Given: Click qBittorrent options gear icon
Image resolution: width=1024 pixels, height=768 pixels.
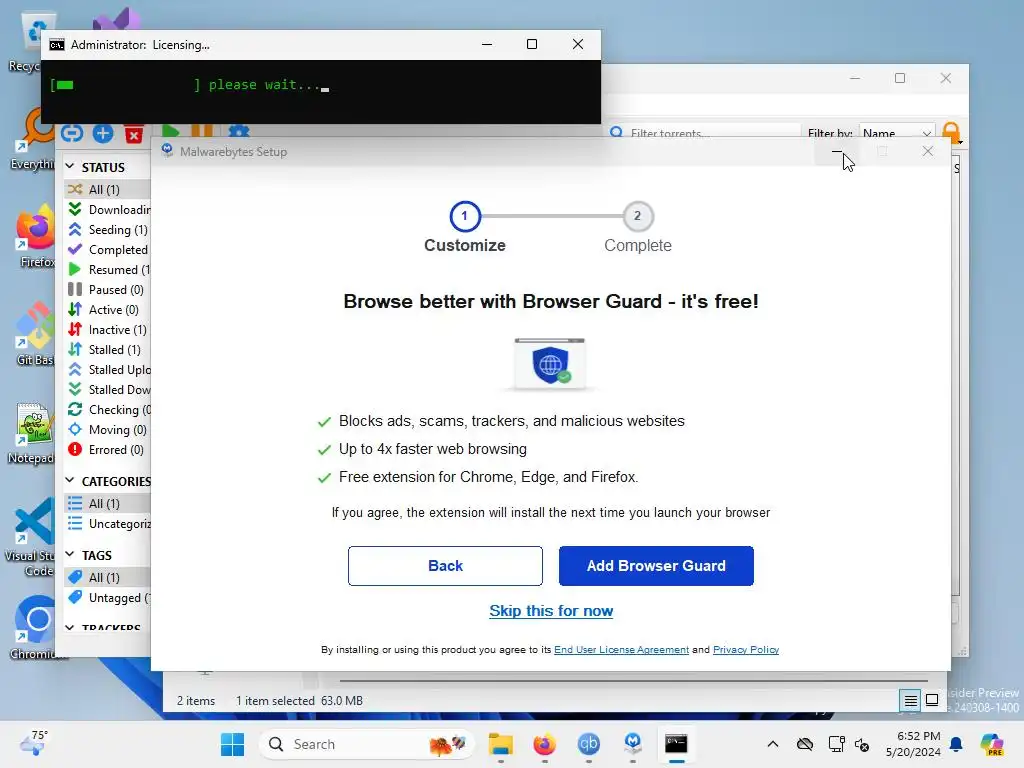Looking at the screenshot, I should 238,131.
